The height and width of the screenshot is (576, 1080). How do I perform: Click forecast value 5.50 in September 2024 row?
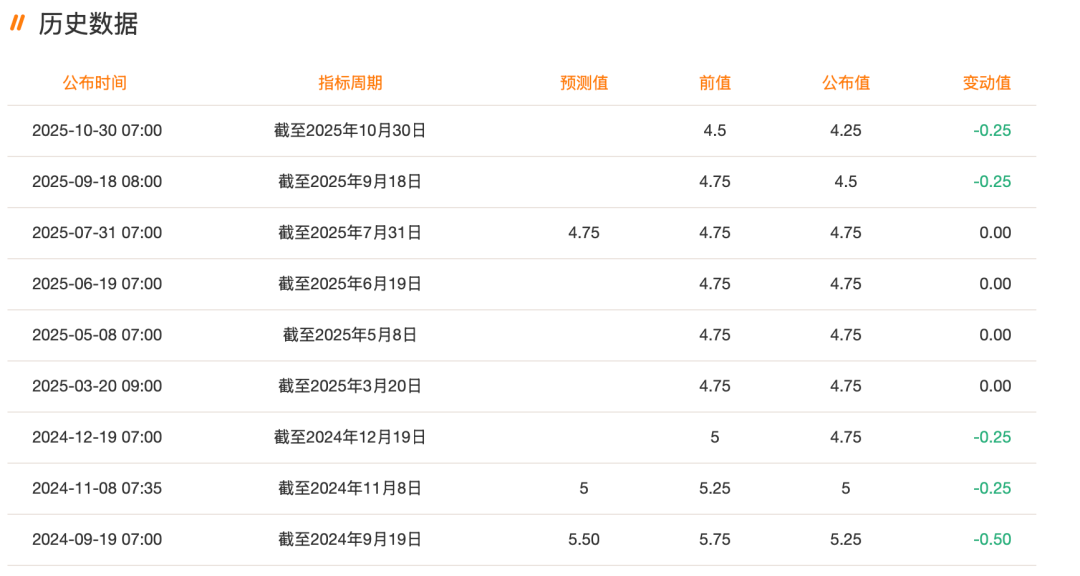[x=584, y=539]
